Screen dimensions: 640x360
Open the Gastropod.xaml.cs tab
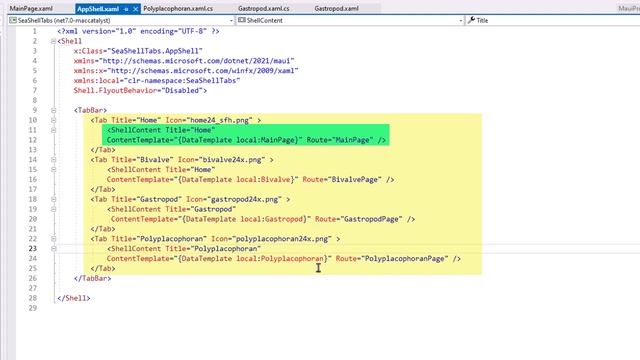coord(264,9)
